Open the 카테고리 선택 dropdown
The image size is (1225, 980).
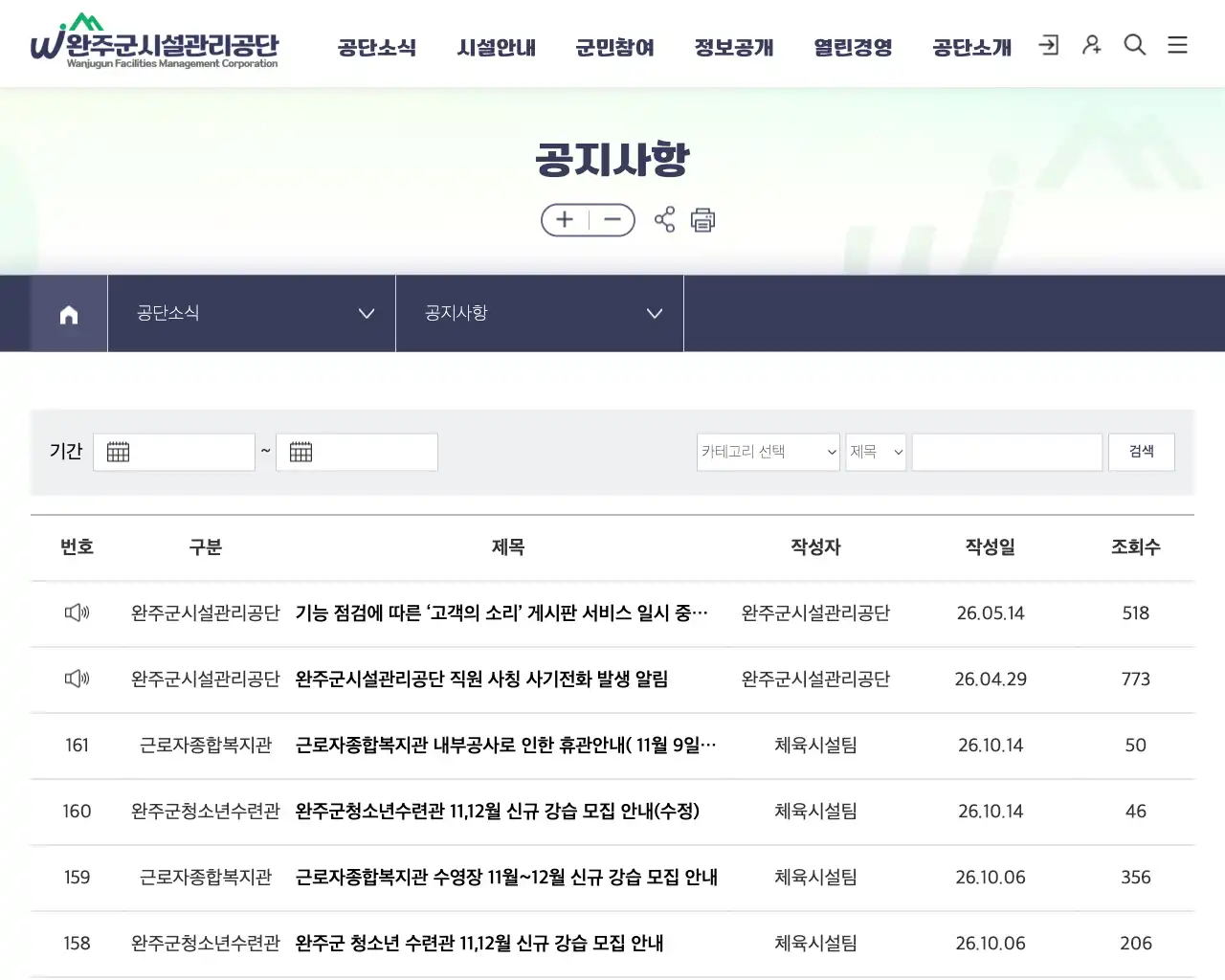[768, 452]
